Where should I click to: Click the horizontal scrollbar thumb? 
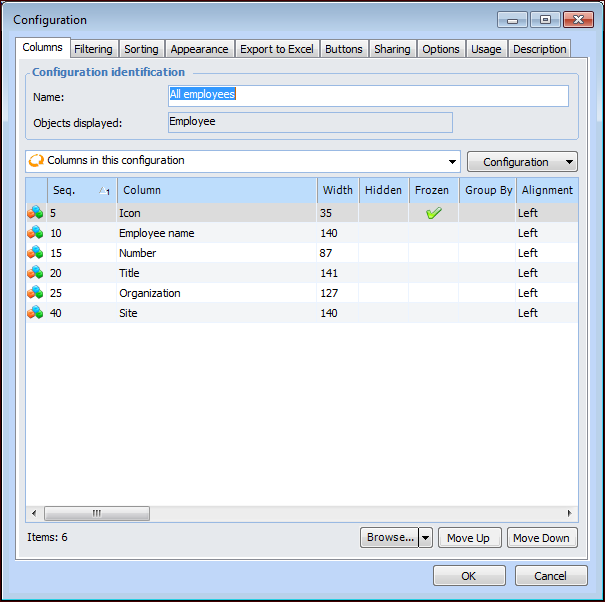[x=97, y=514]
